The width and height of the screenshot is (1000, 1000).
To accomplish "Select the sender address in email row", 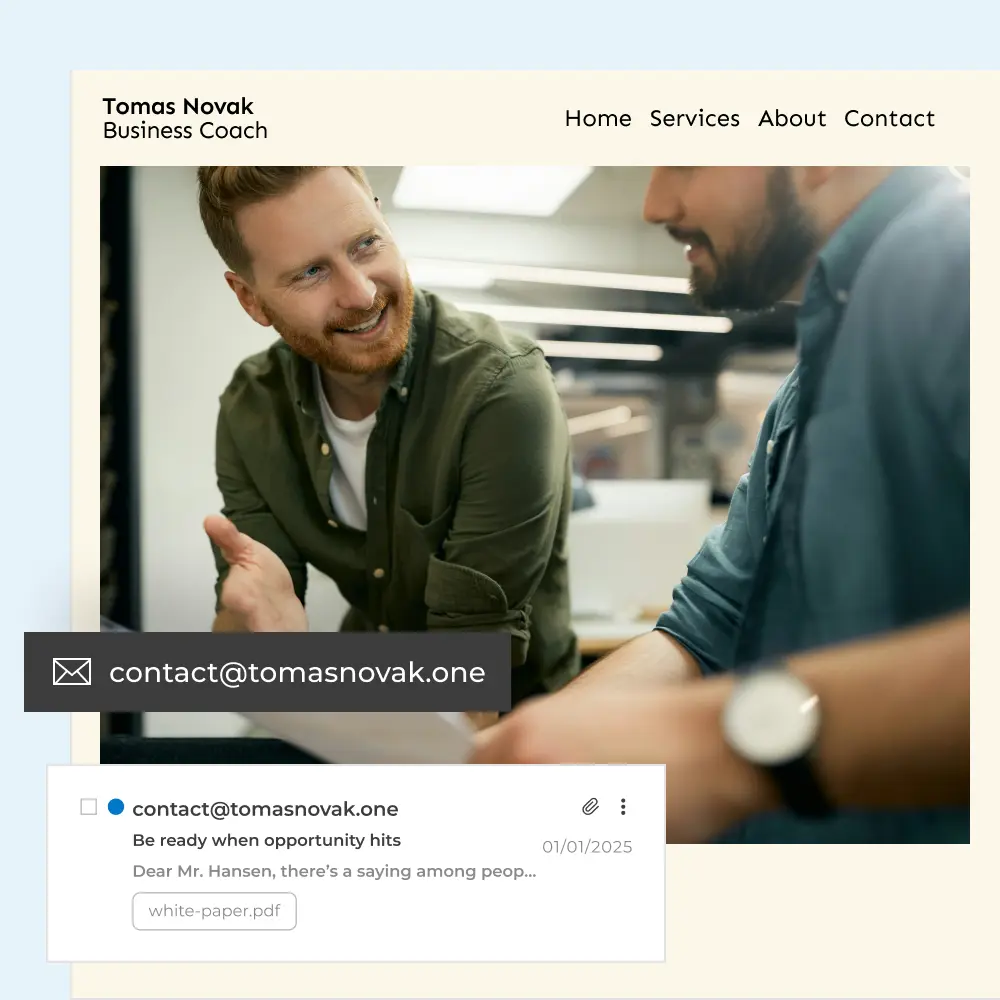I will [265, 809].
